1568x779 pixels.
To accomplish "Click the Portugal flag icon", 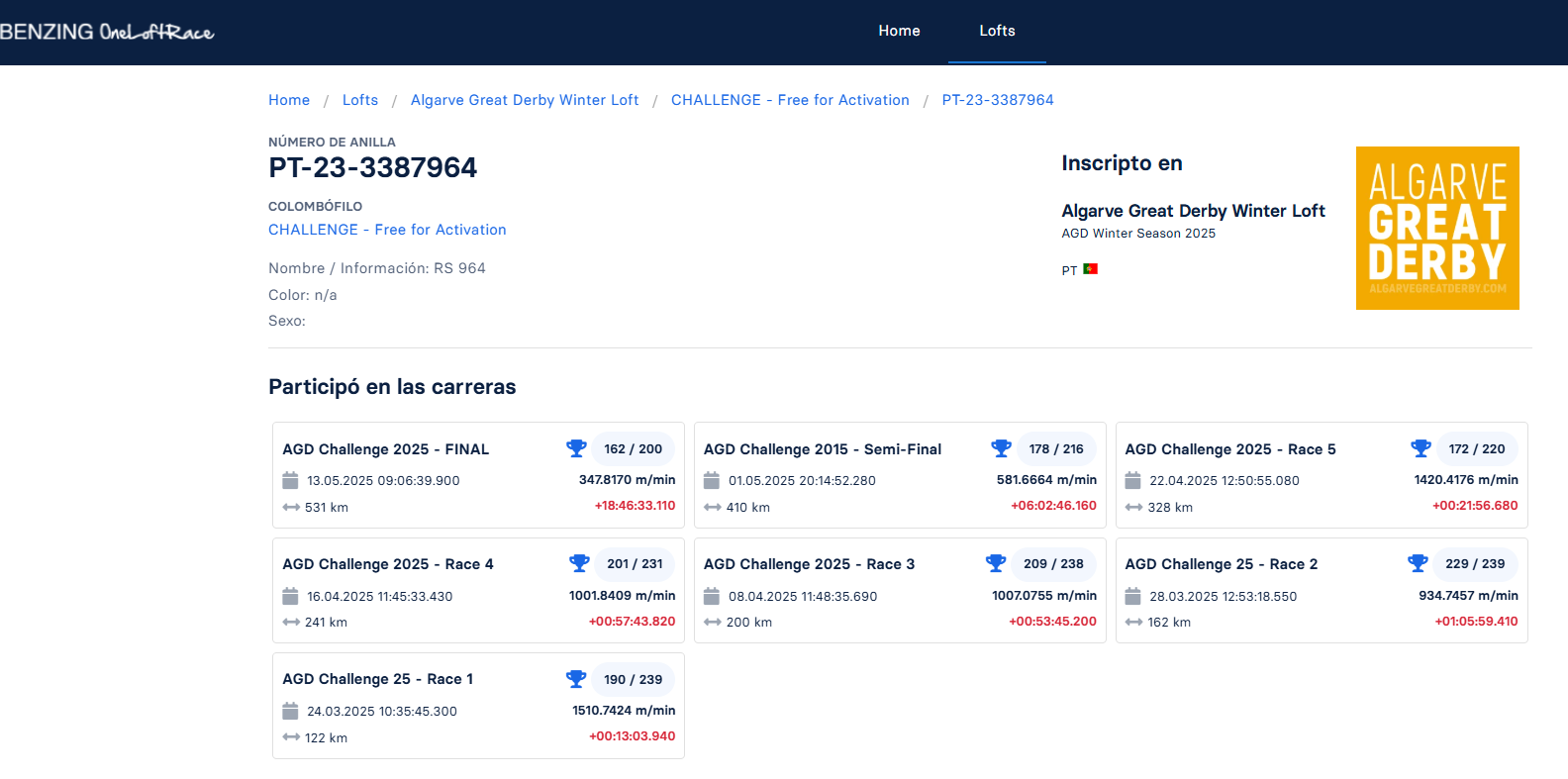I will [1091, 269].
